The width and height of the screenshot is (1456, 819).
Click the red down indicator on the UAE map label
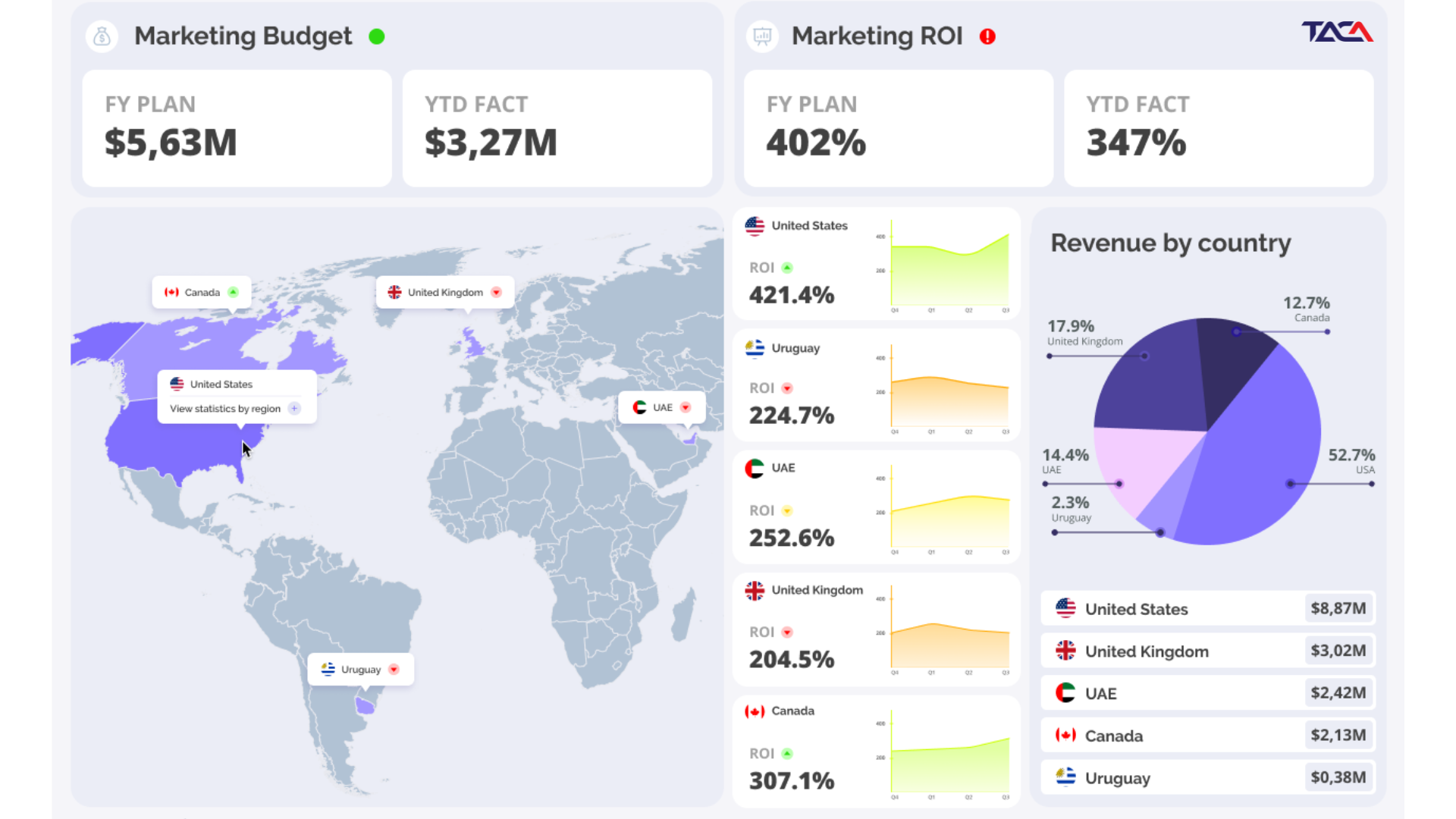click(x=686, y=407)
